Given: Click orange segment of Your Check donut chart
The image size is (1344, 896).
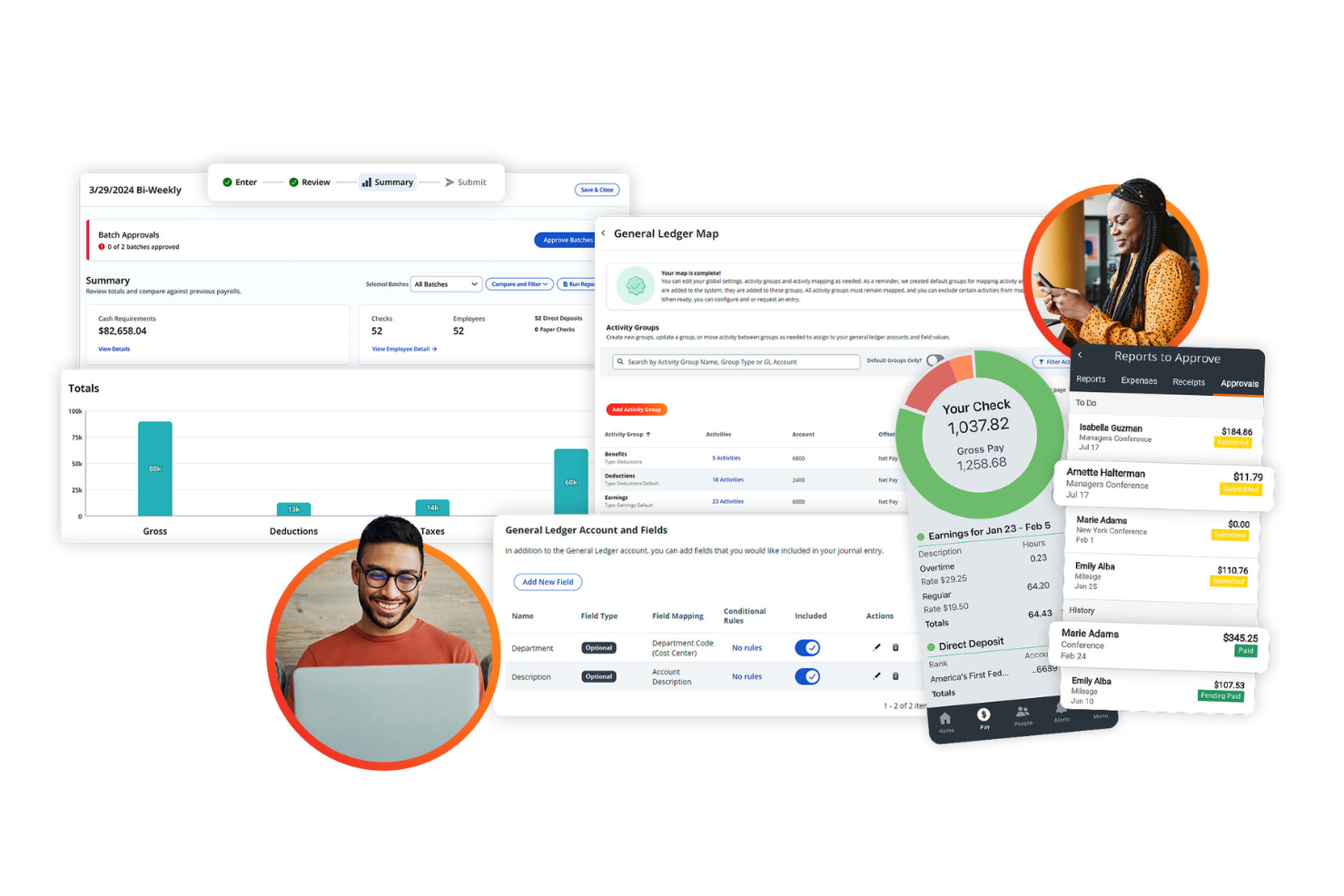Looking at the screenshot, I should click(963, 366).
